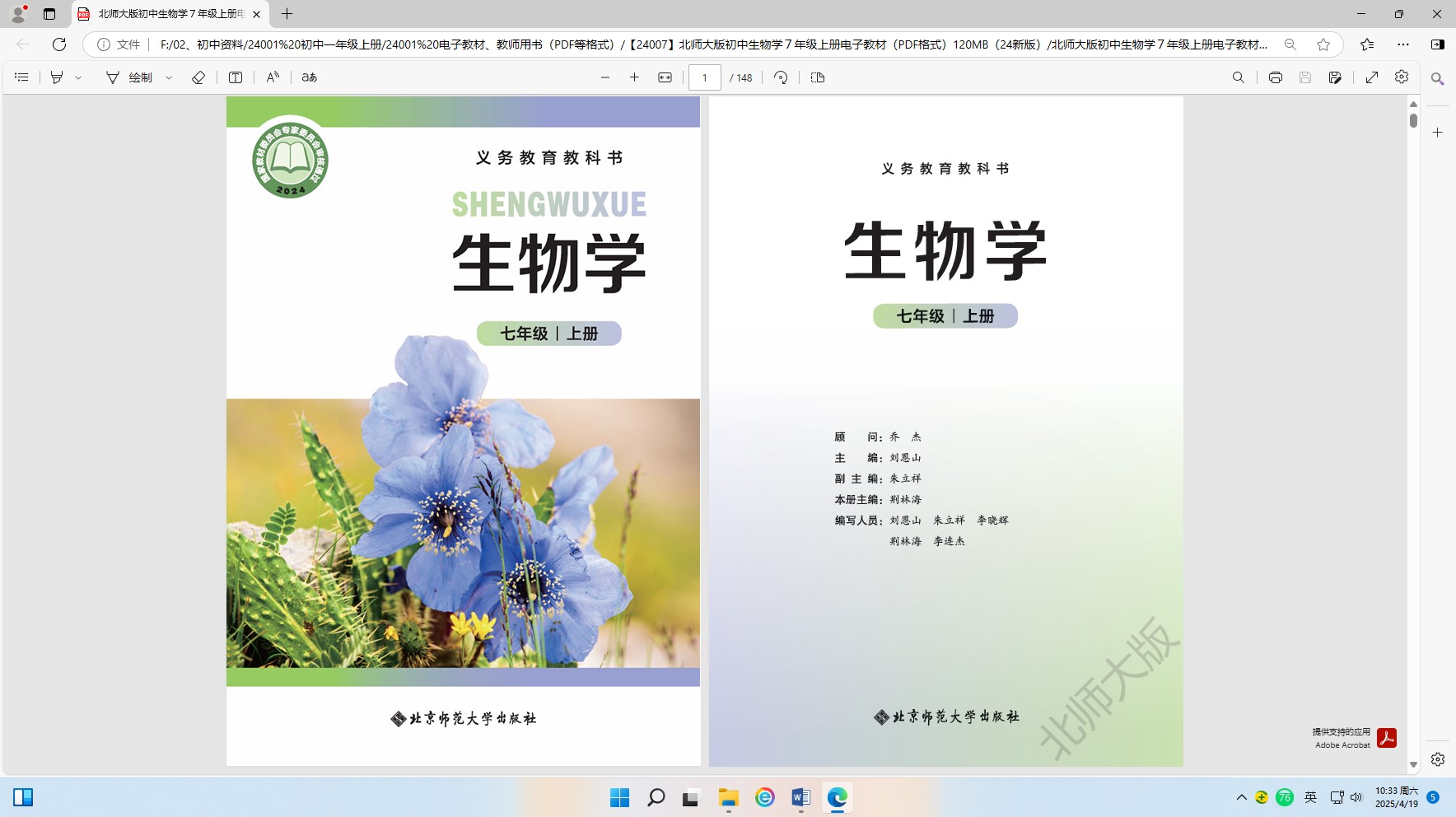
Task: Zoom out with the minus button
Action: [605, 77]
